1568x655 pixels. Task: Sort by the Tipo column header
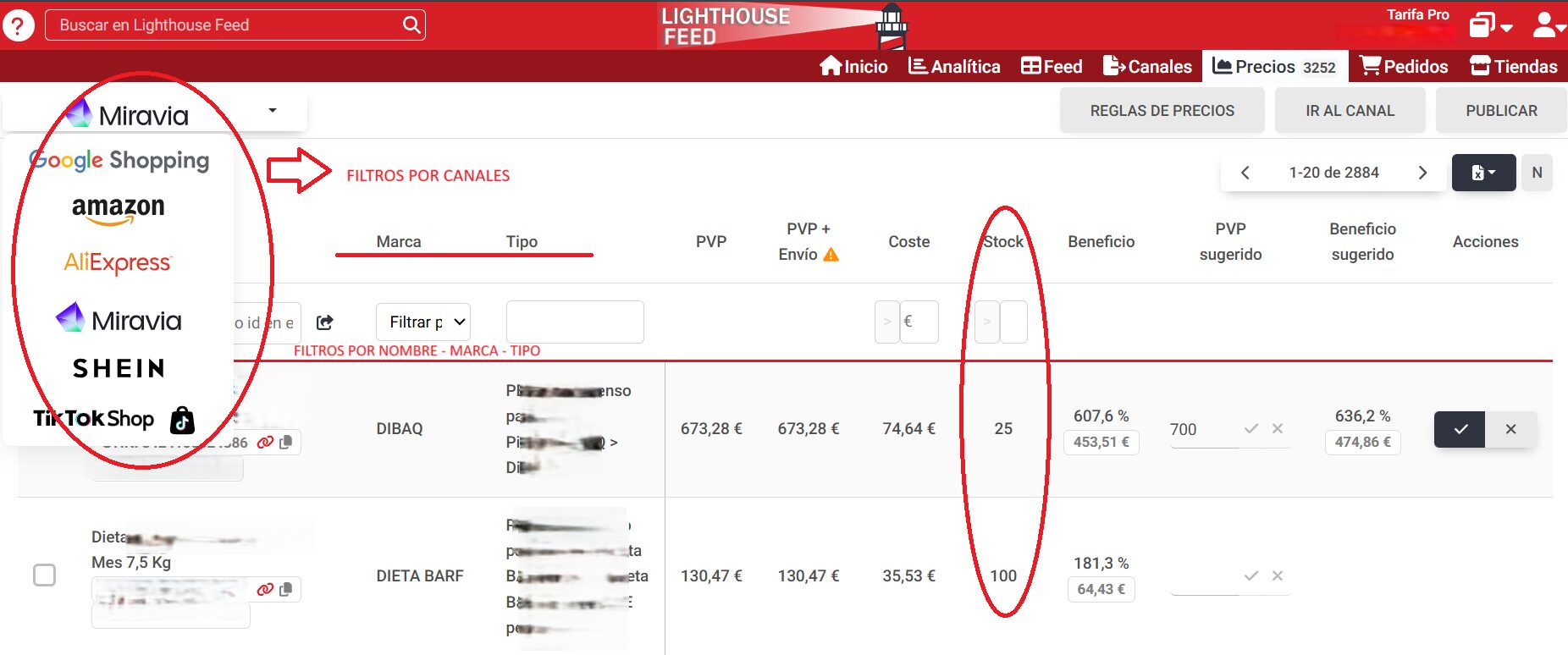point(522,241)
